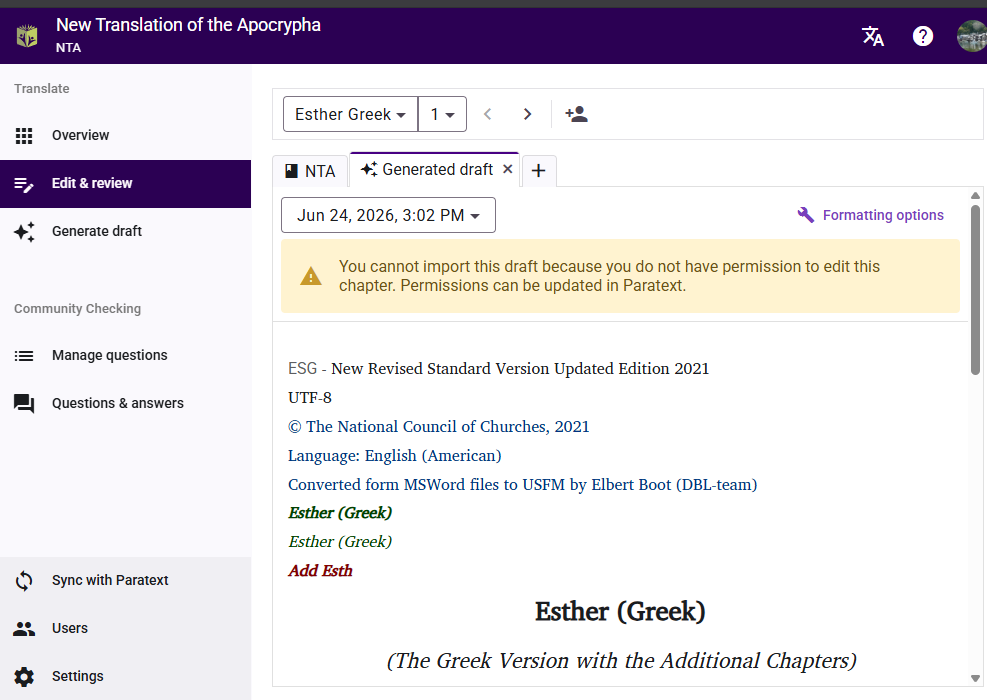The width and height of the screenshot is (987, 700).
Task: Click the language translate icon in header
Action: click(872, 36)
